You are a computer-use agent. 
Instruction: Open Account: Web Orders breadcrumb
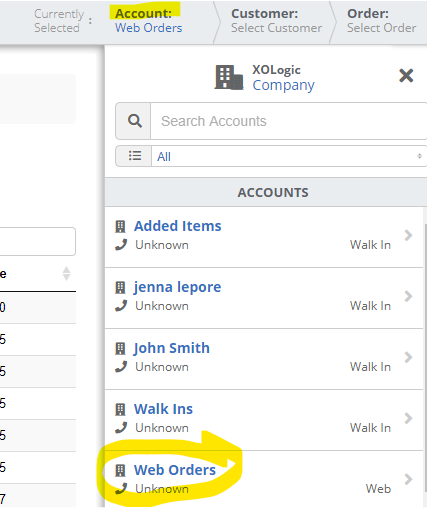148,21
